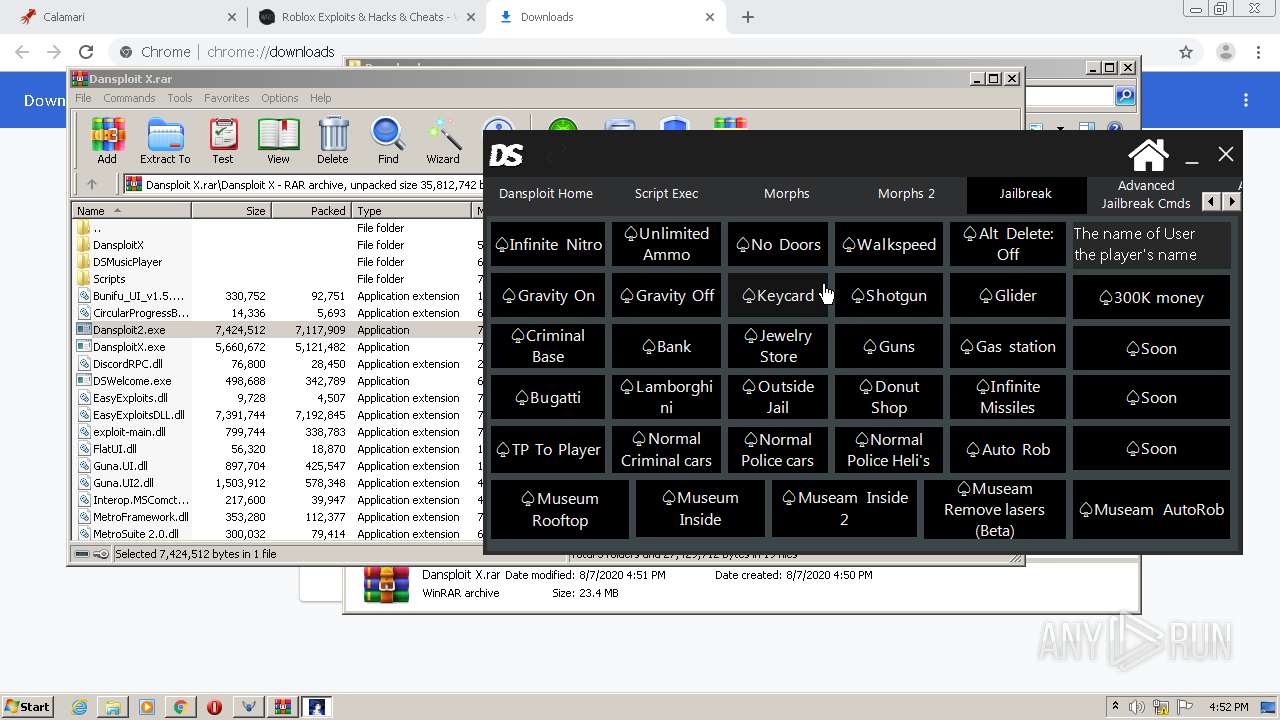Click the Chrome downloads address bar
The image size is (1280, 720).
[x=640, y=52]
